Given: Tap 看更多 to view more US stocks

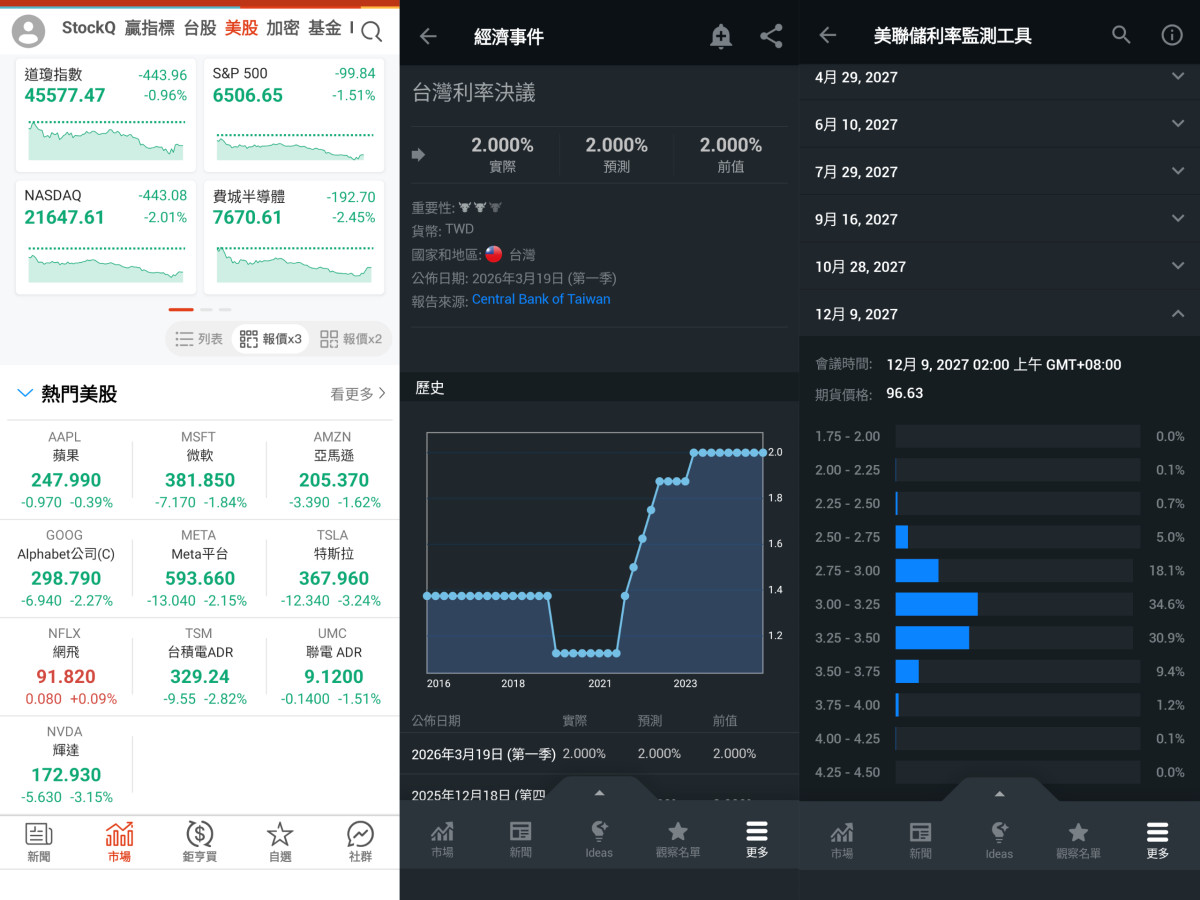Looking at the screenshot, I should (x=357, y=394).
